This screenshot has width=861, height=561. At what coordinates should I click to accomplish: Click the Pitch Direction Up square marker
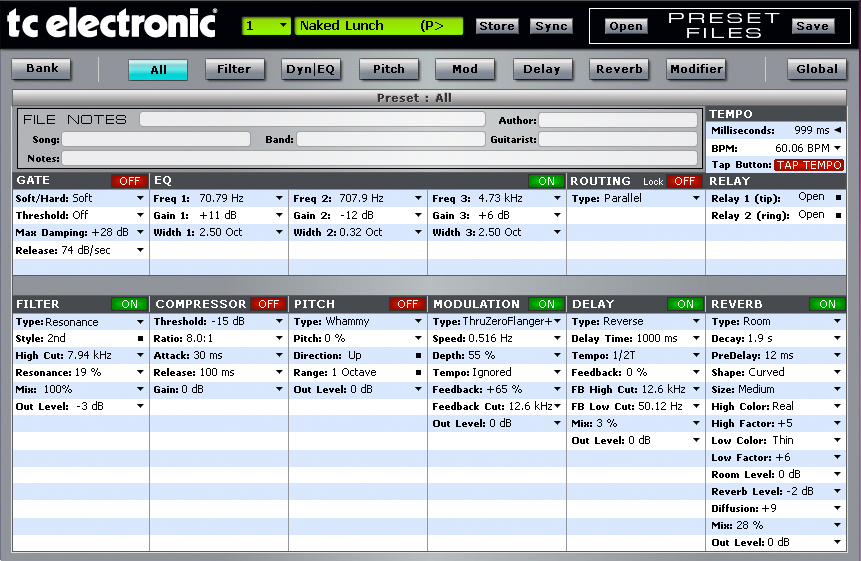pos(418,356)
